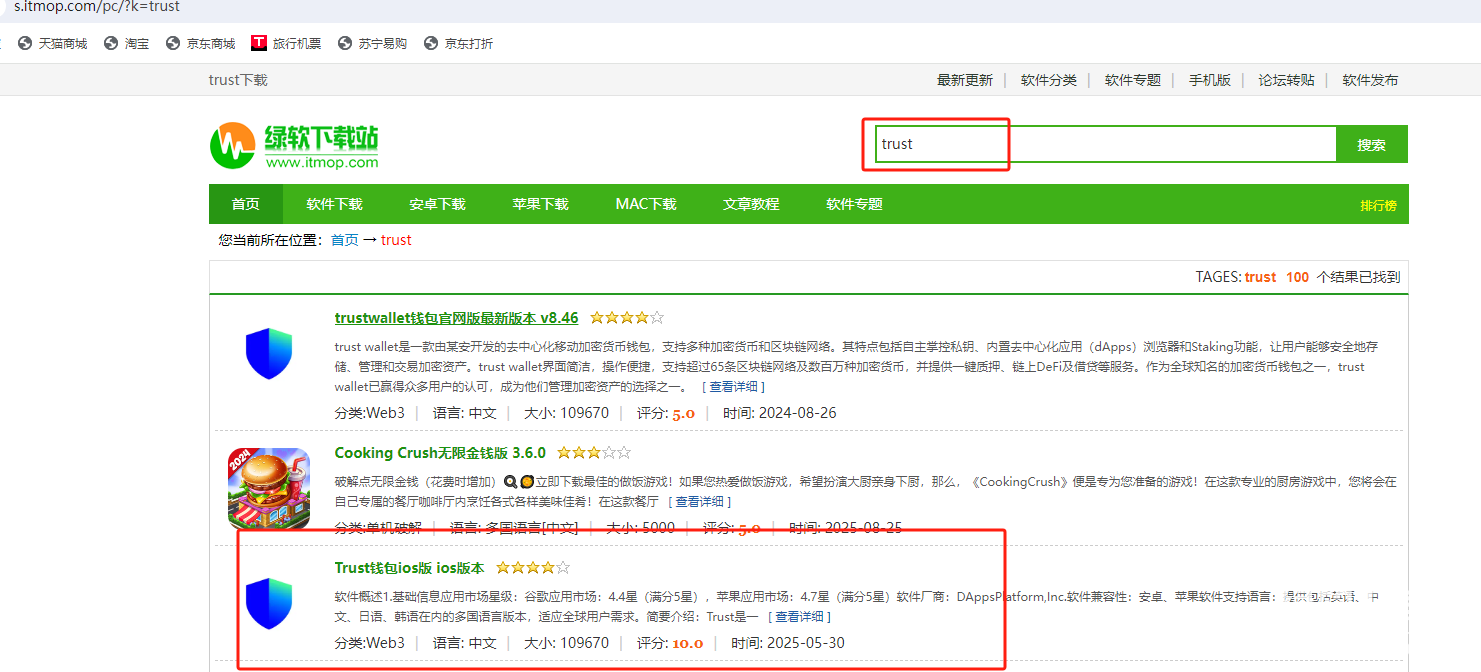Click the 绿软下载站 site logo
1481x672 pixels.
click(294, 146)
